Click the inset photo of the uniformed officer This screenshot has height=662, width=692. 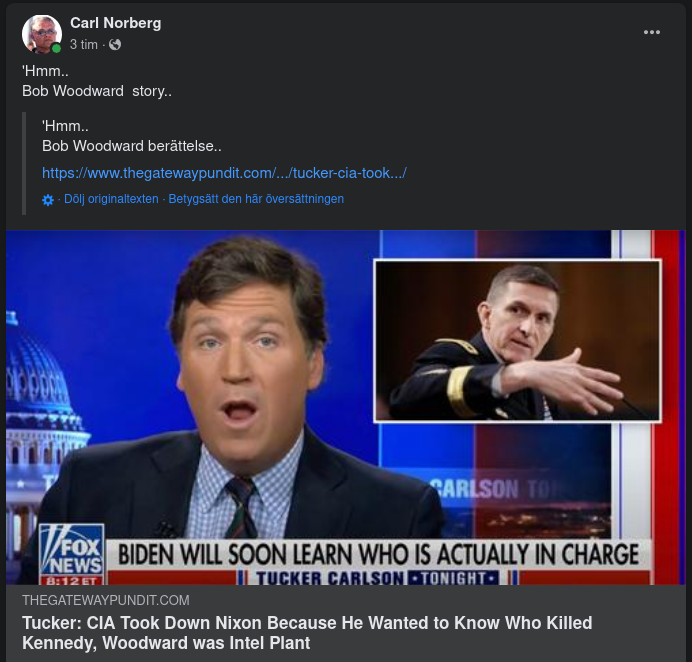tap(517, 341)
